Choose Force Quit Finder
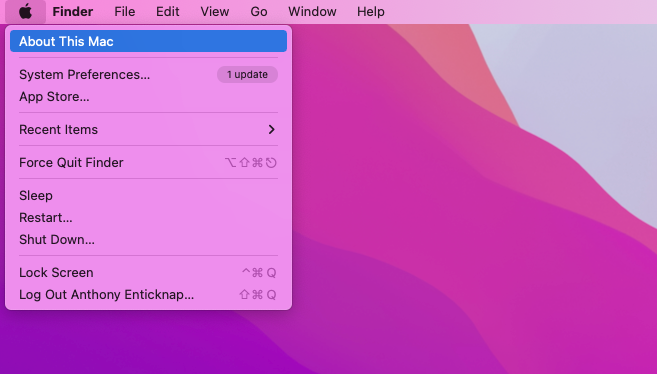The height and width of the screenshot is (374, 657). [x=148, y=162]
